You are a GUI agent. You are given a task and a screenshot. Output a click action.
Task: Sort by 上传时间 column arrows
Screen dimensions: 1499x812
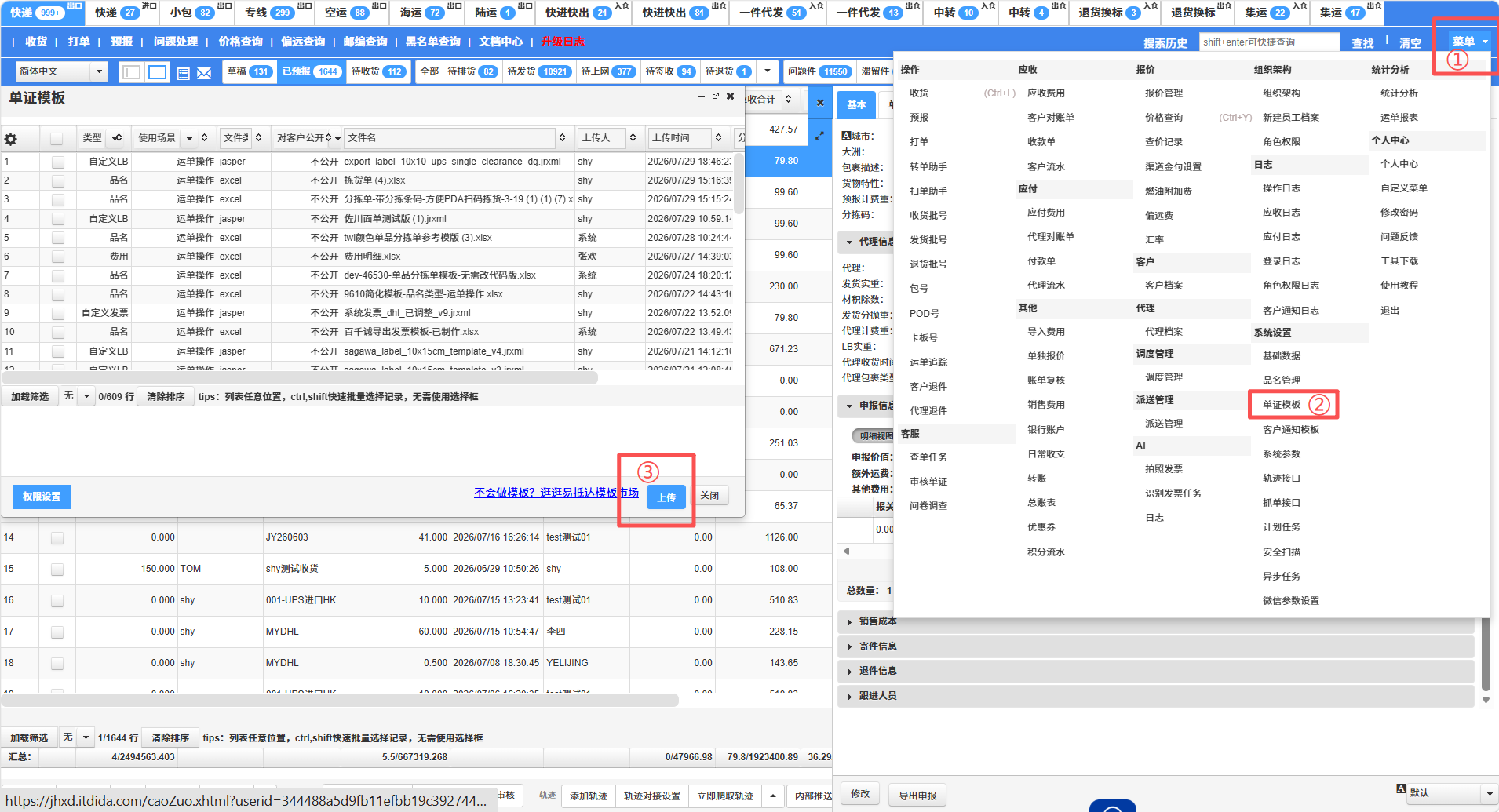(718, 138)
